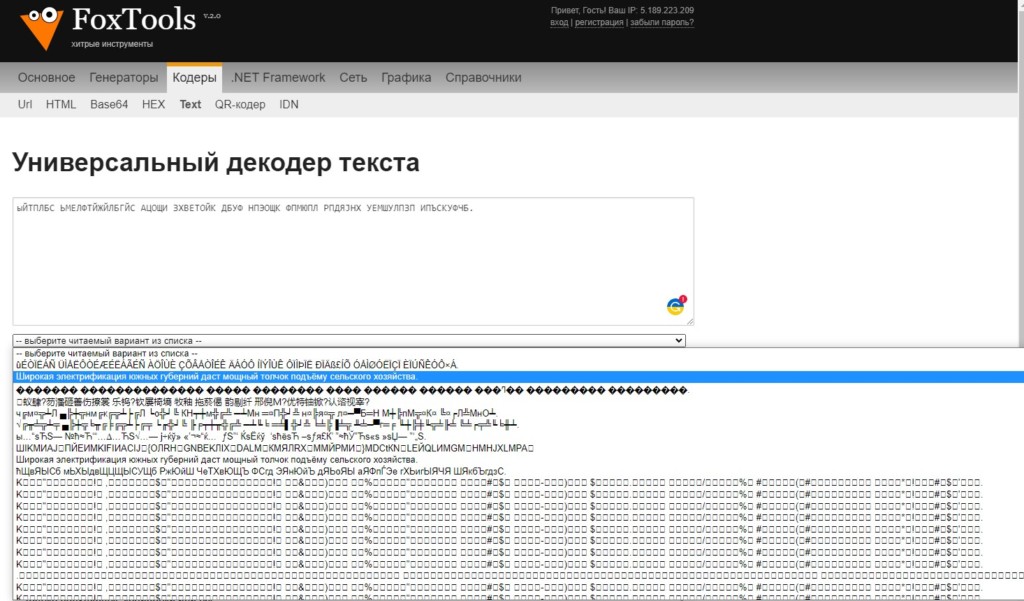Go to the HTML coder submenu
The width and height of the screenshot is (1024, 601).
(61, 105)
